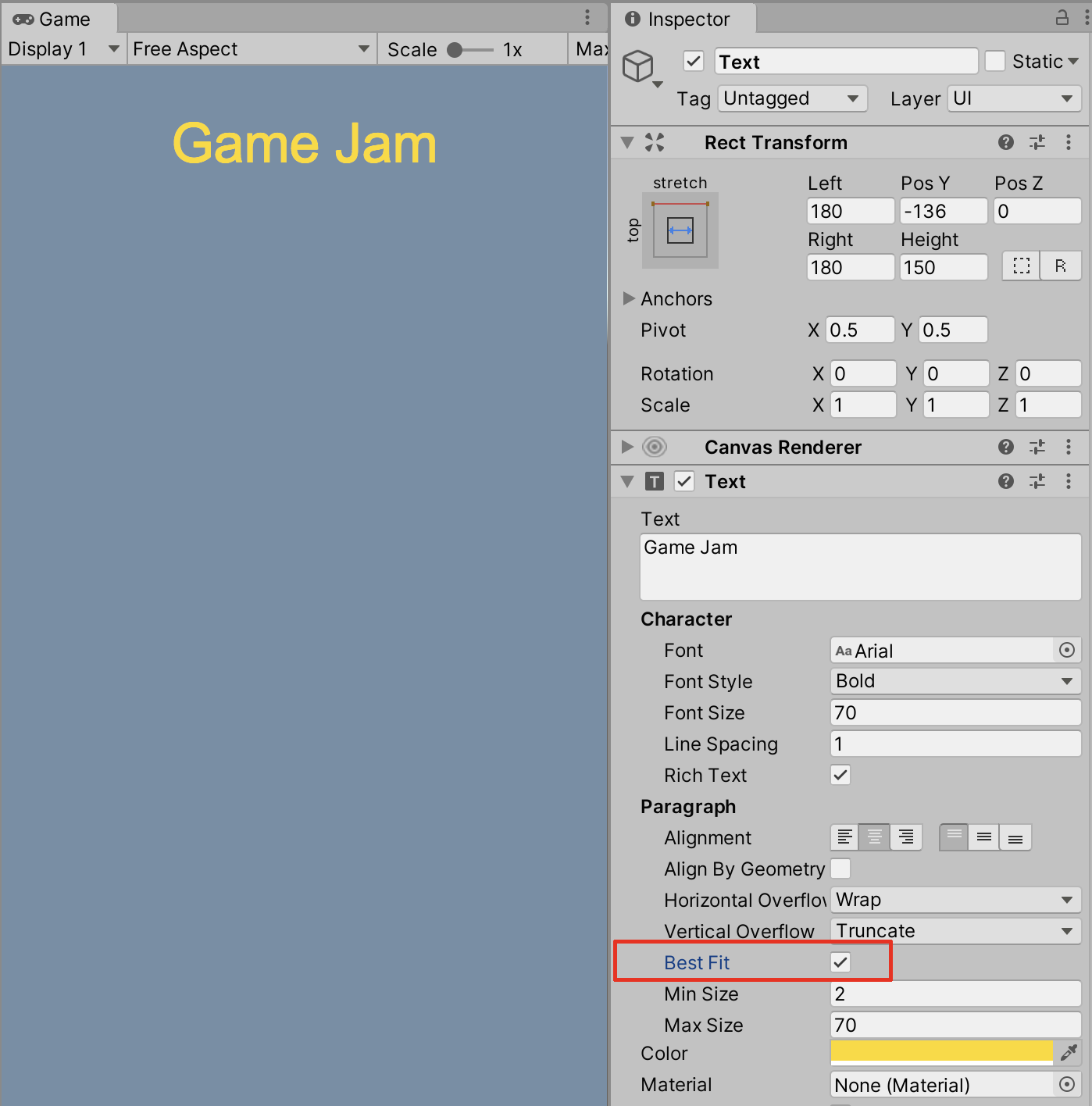1092x1106 pixels.
Task: Select center horizontal text alignment
Action: tap(874, 837)
